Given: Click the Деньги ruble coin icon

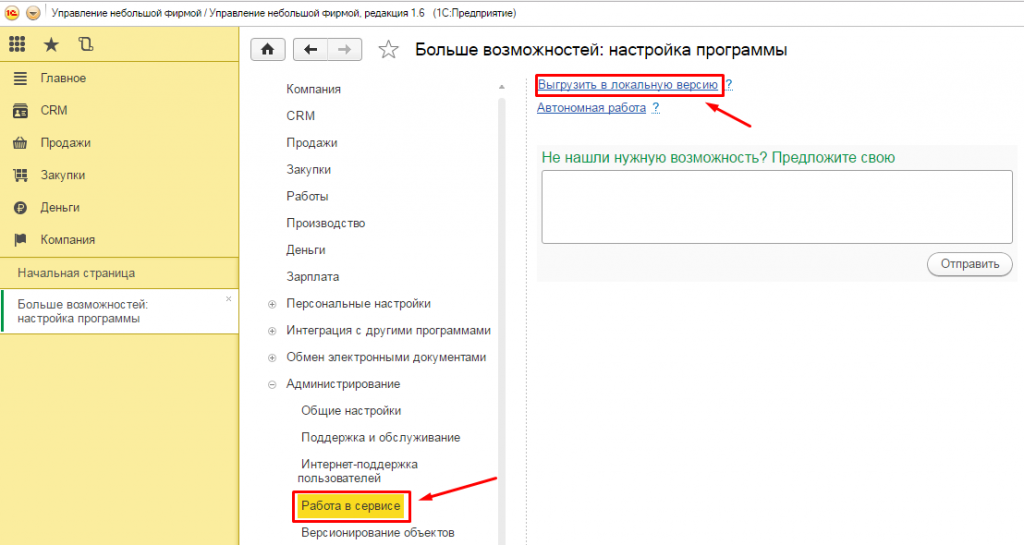Looking at the screenshot, I should (20, 208).
